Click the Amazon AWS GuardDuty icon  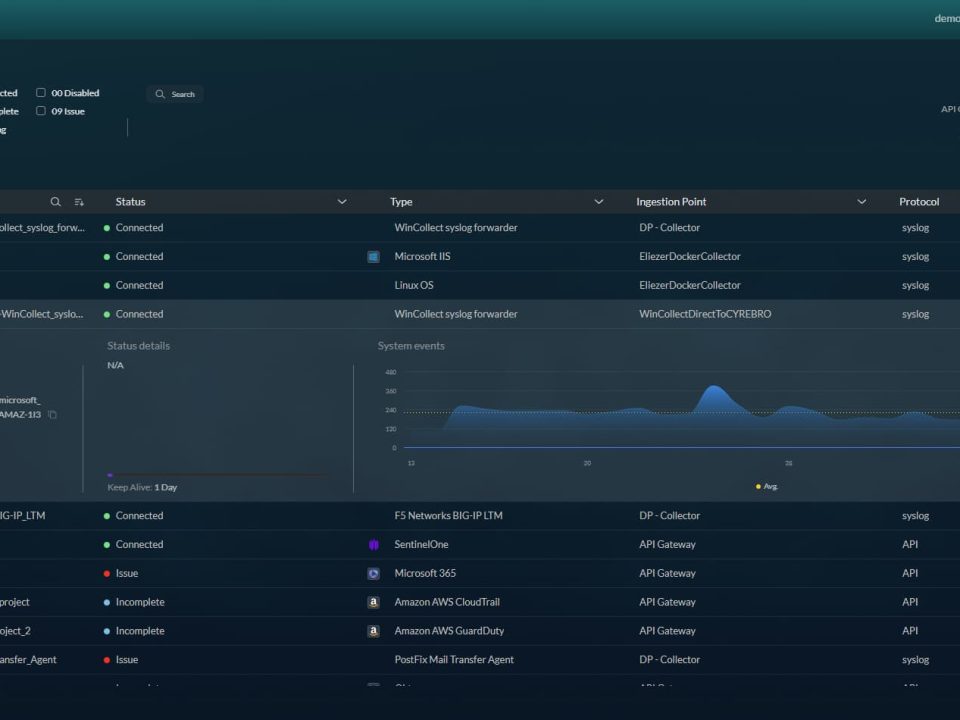coord(373,632)
